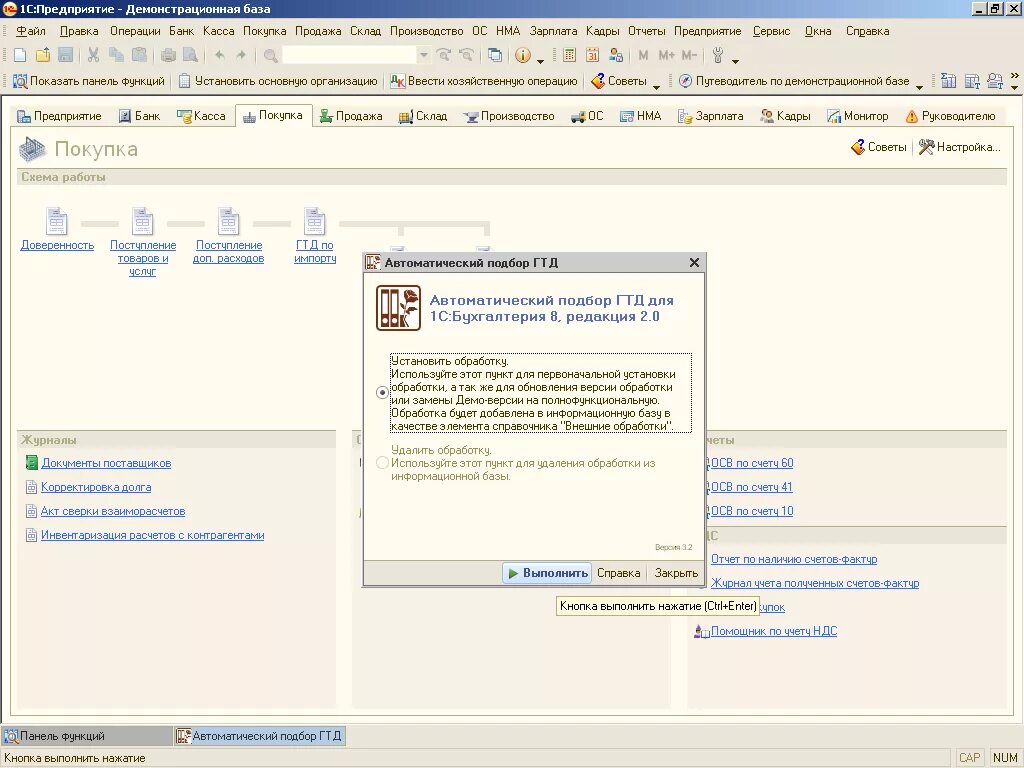Open ОСВ по счету 60 report link

[x=752, y=463]
